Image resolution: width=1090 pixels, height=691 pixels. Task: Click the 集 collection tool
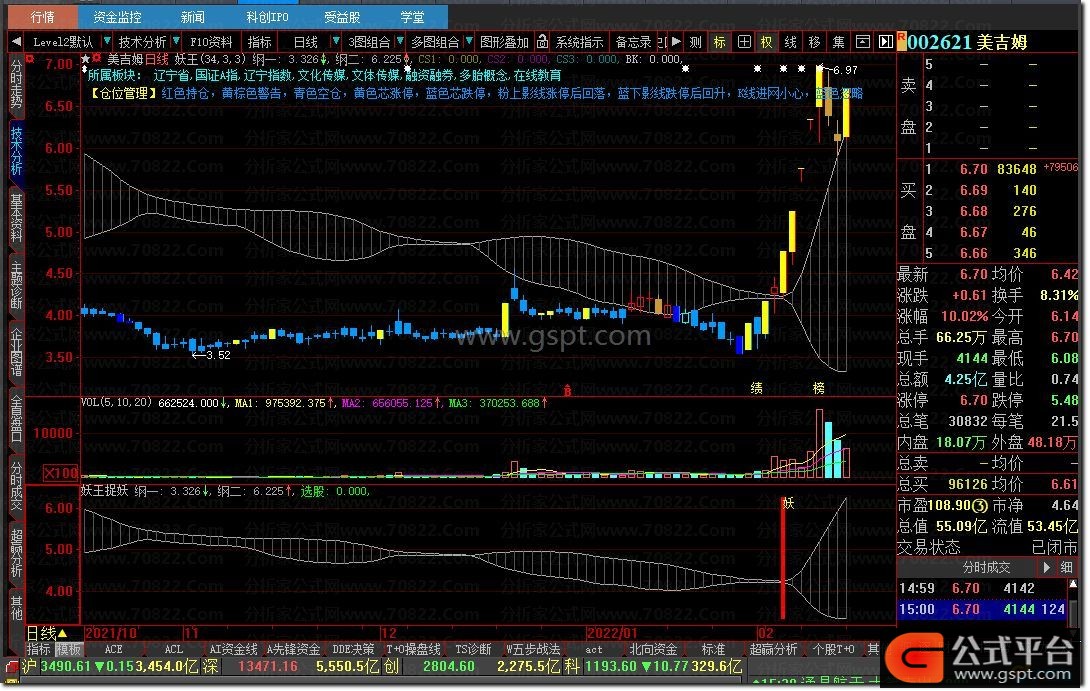(x=838, y=42)
